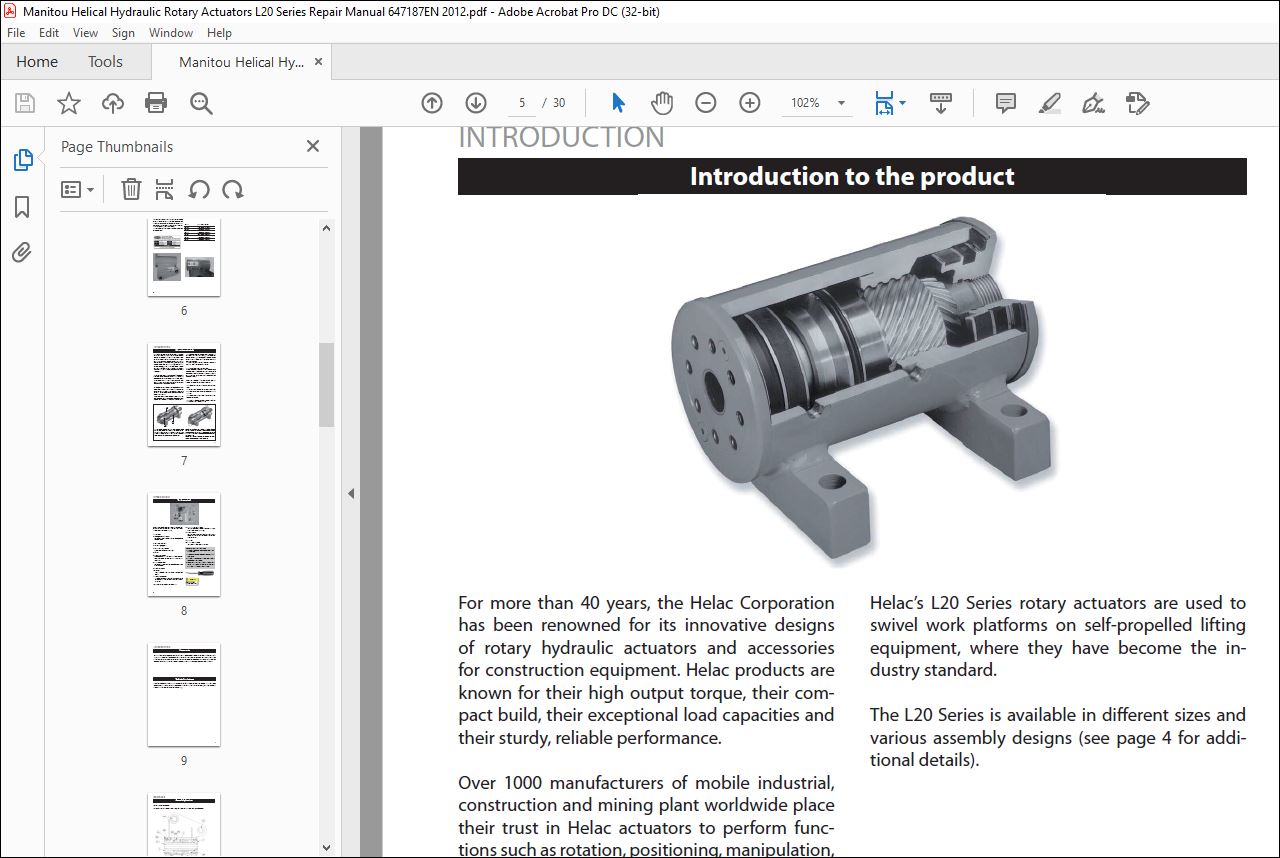
Task: Print the document using printer icon
Action: 156,103
